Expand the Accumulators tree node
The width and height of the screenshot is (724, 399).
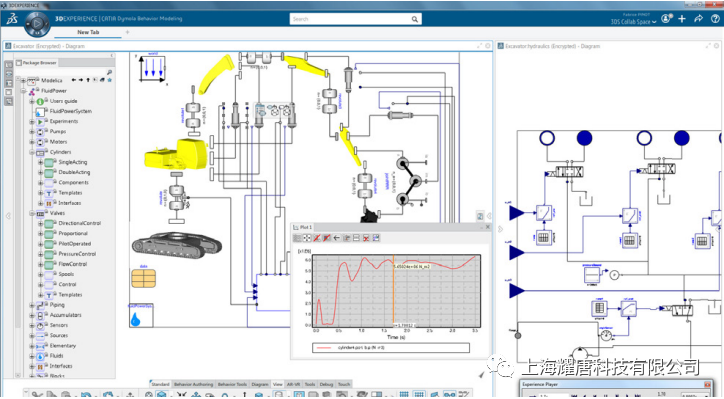[32, 315]
